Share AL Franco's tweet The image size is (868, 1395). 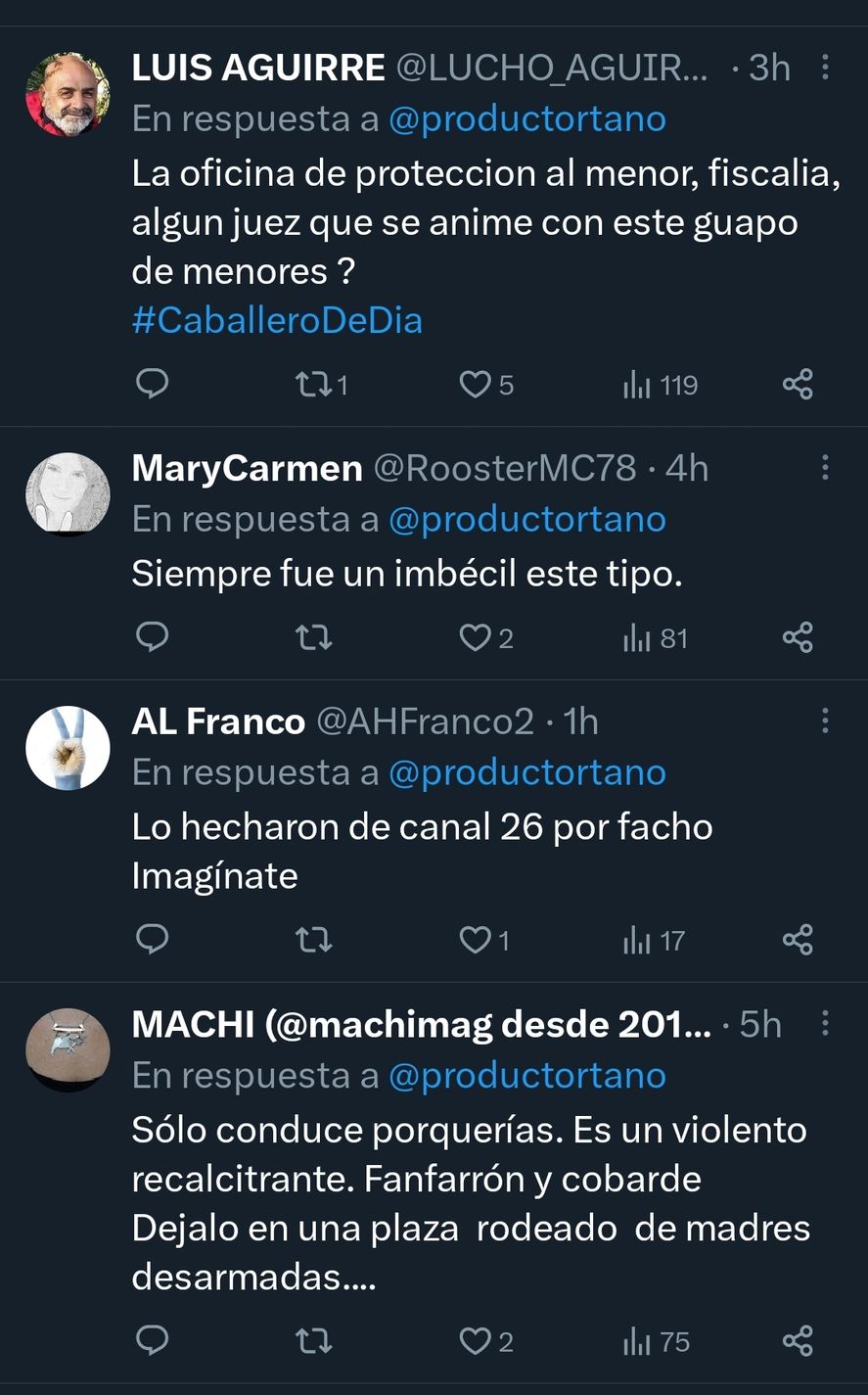pos(798,941)
